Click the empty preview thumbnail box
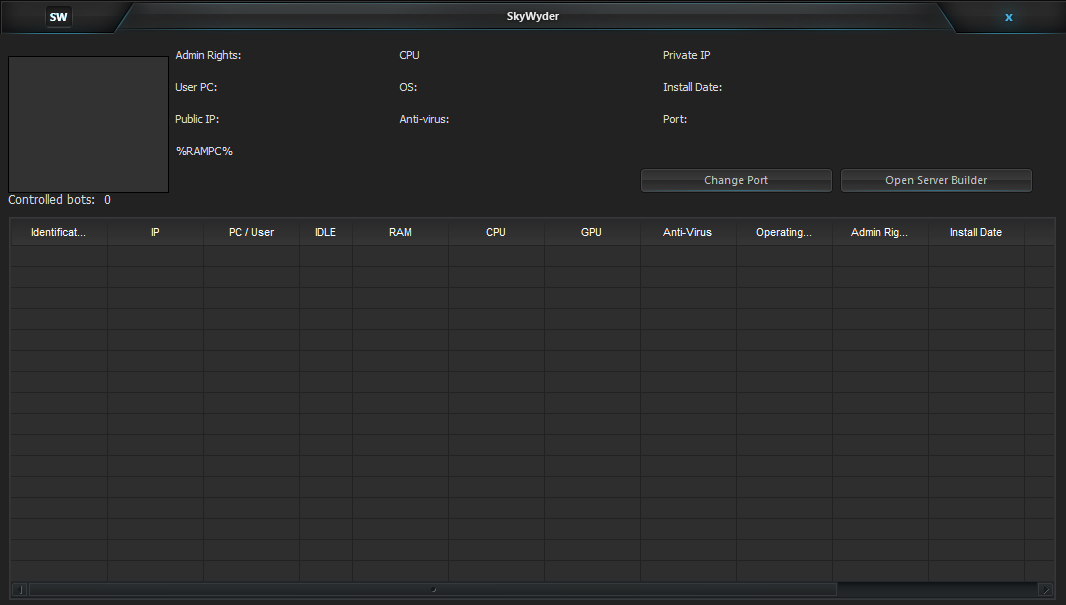 [88, 124]
